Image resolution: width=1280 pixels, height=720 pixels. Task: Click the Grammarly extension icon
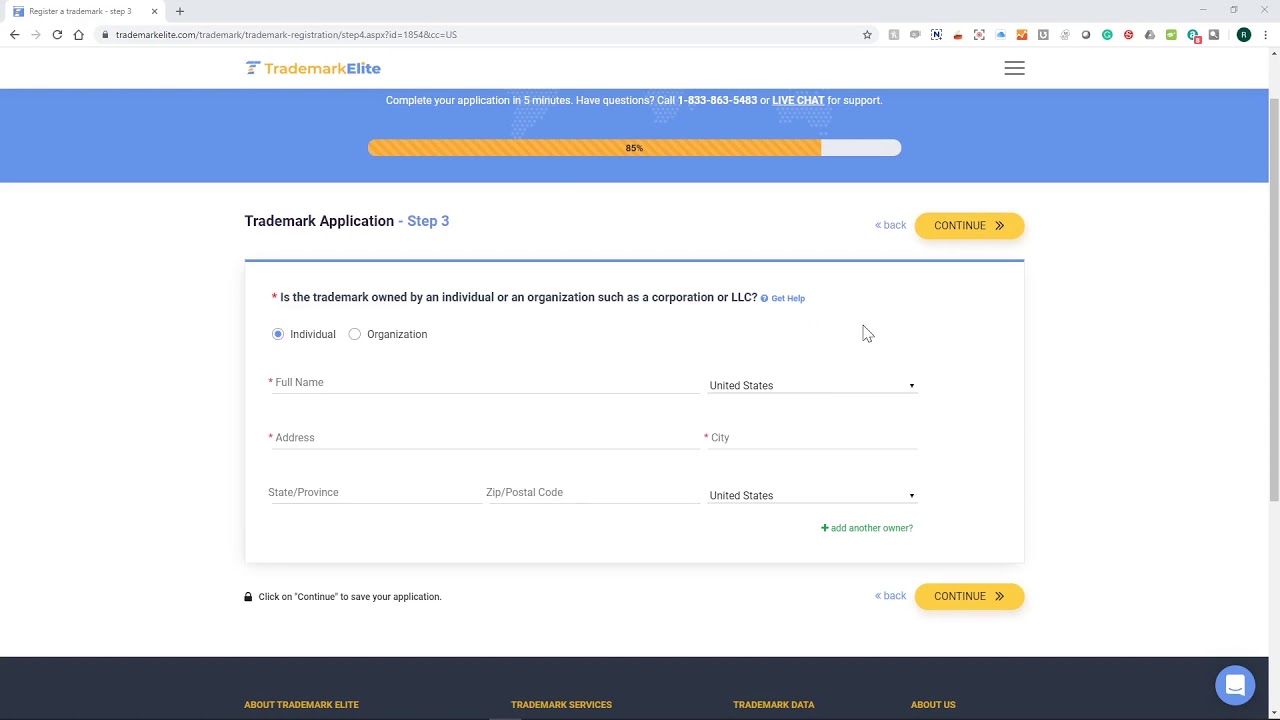1107,35
